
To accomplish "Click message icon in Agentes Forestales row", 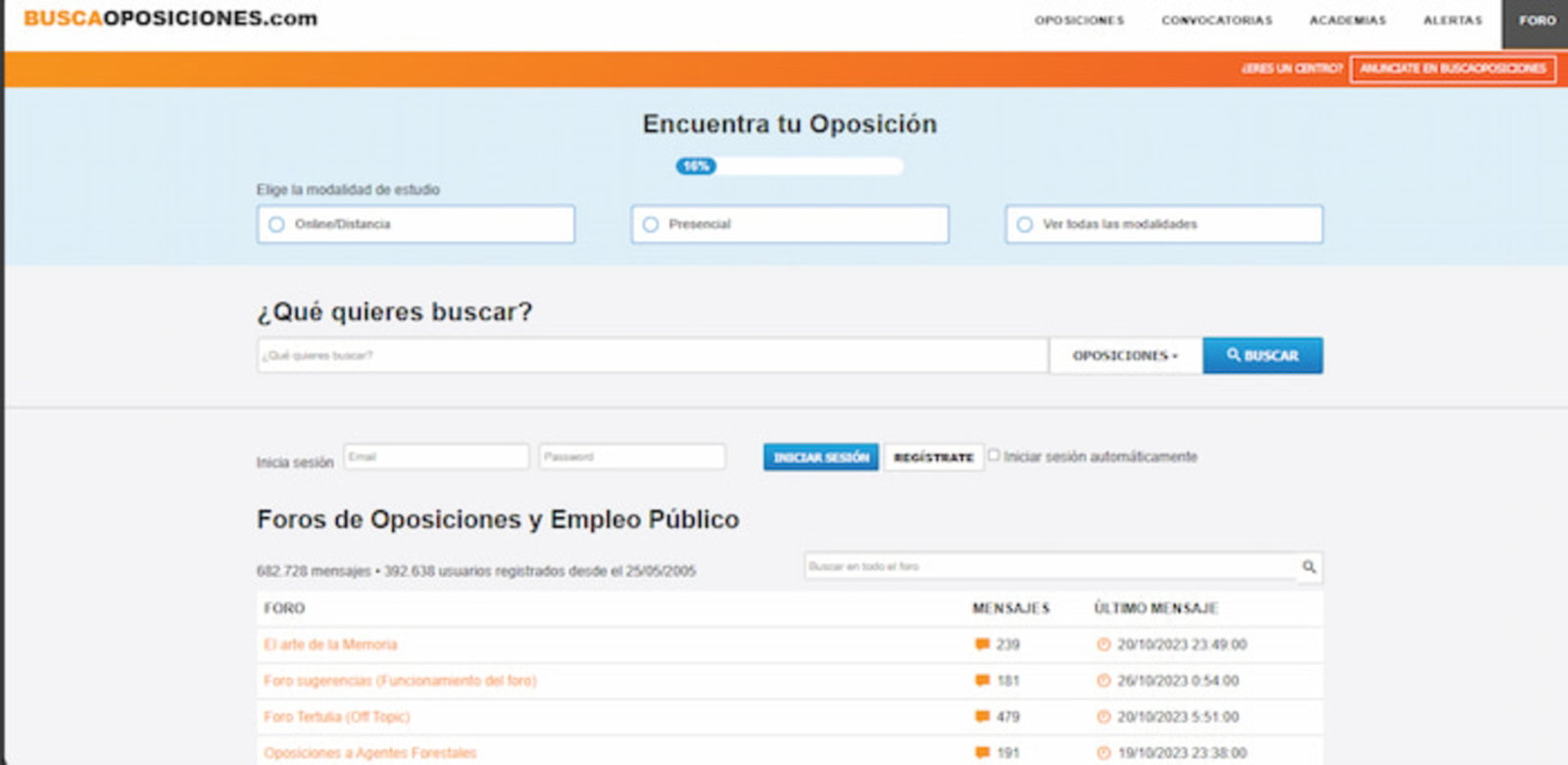I will pyautogui.click(x=982, y=753).
